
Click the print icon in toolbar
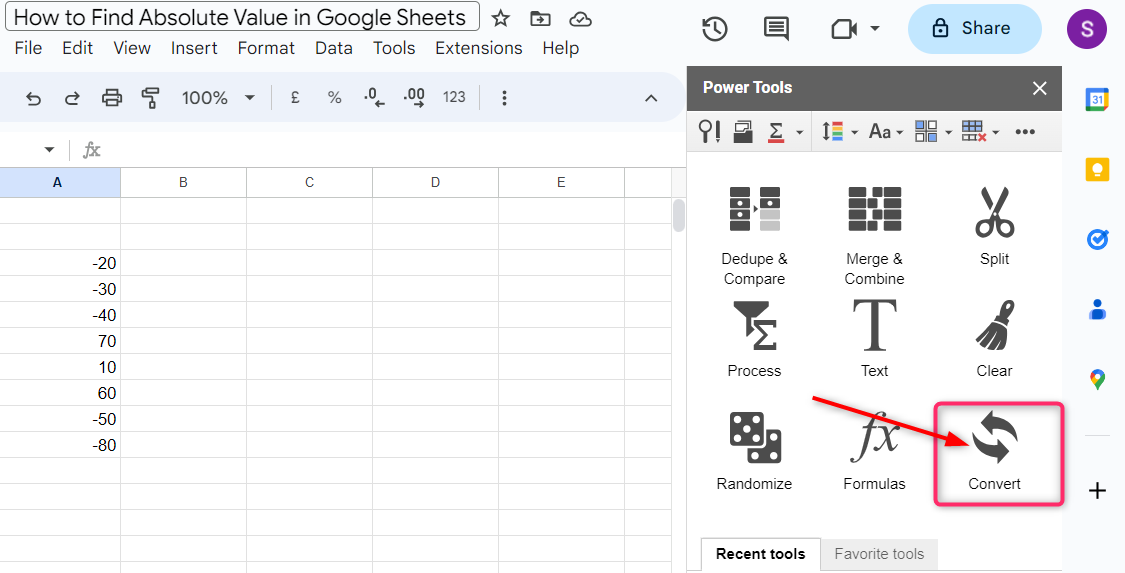coord(112,98)
